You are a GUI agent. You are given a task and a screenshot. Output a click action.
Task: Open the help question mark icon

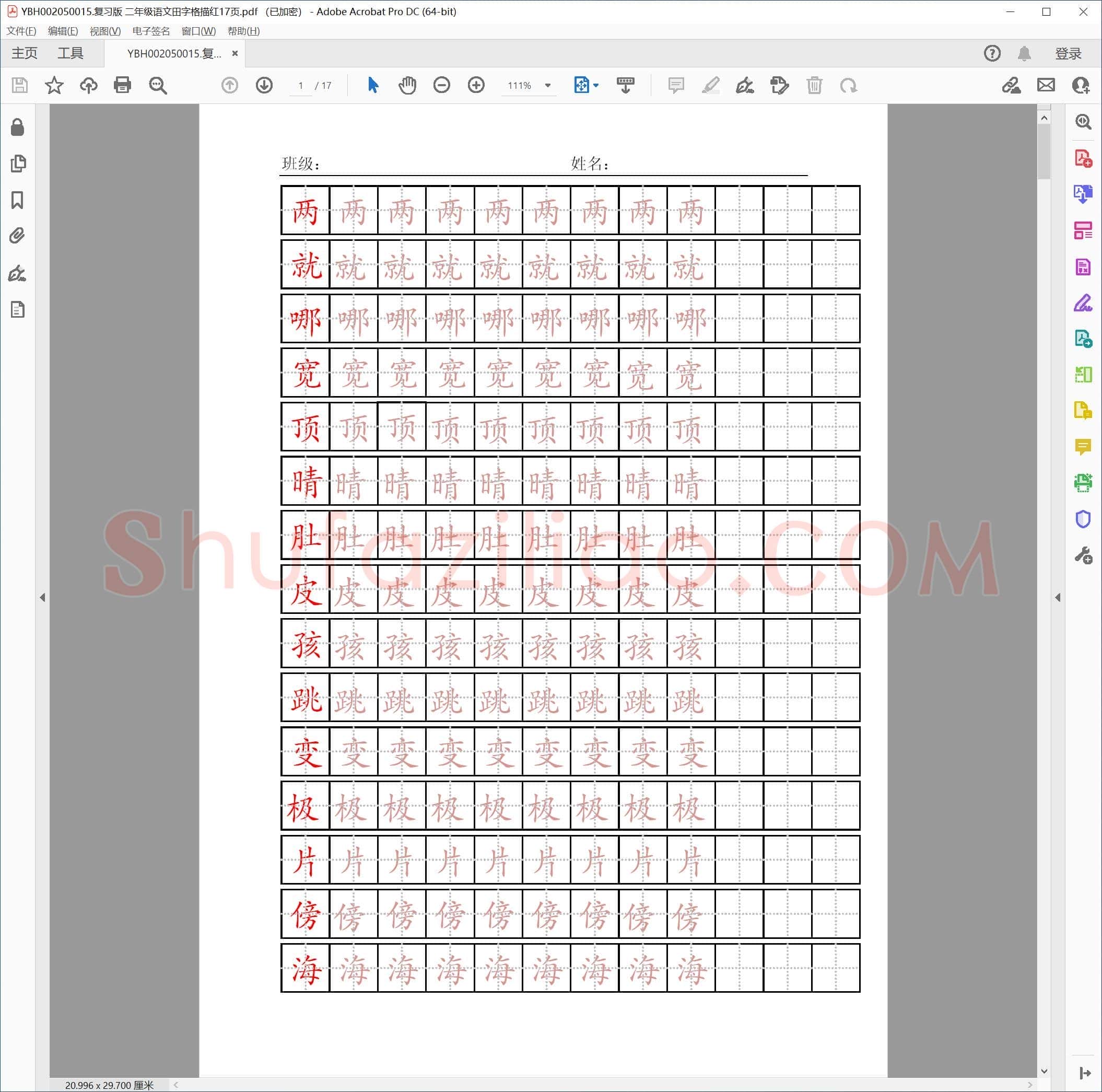[x=992, y=54]
